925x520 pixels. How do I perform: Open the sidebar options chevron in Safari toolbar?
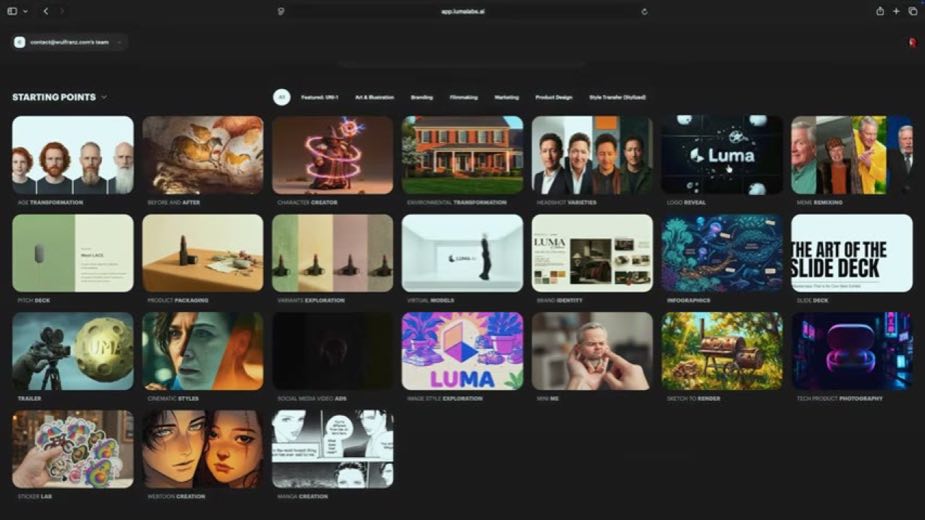tap(25, 11)
